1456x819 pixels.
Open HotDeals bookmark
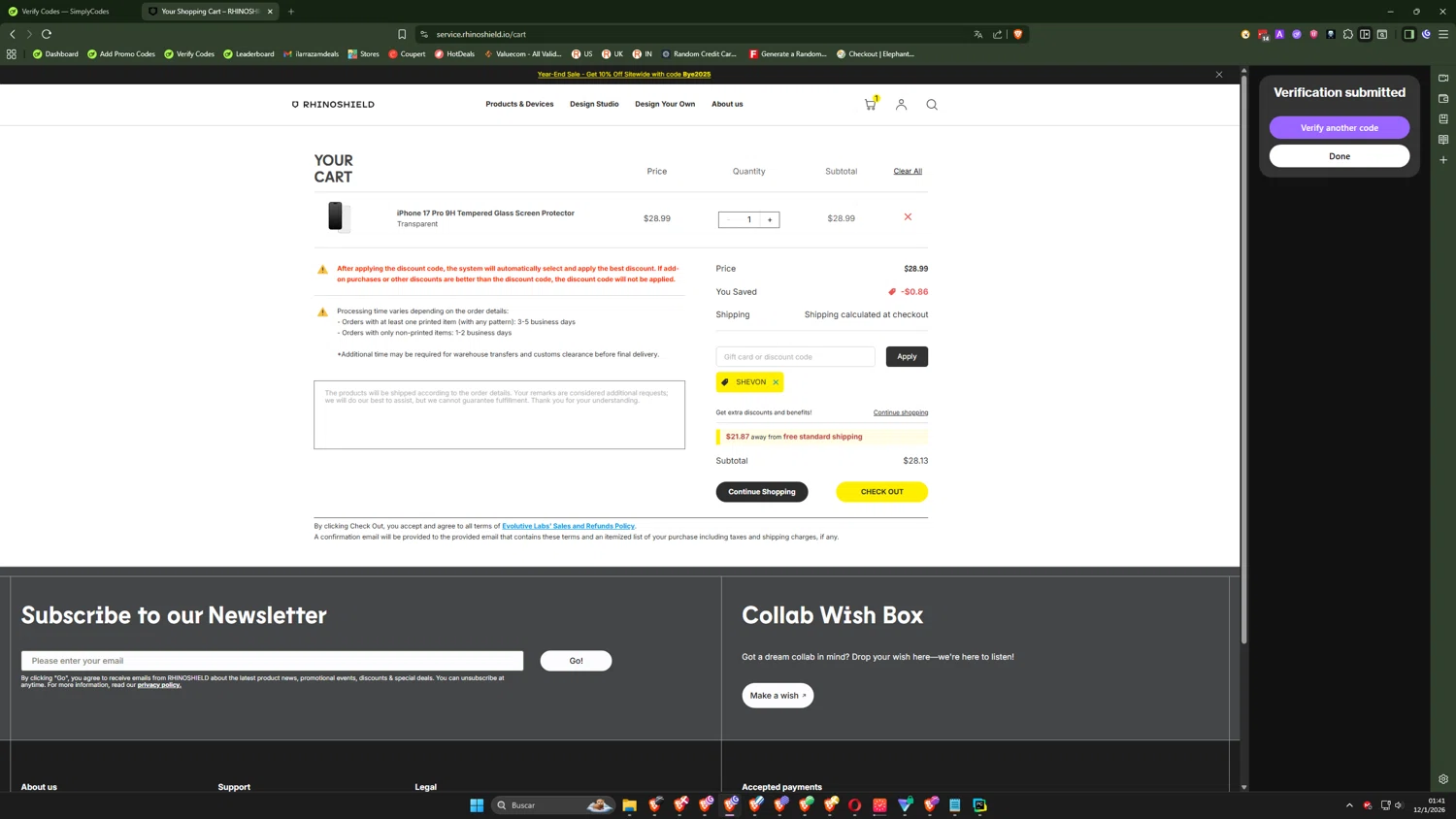[454, 54]
